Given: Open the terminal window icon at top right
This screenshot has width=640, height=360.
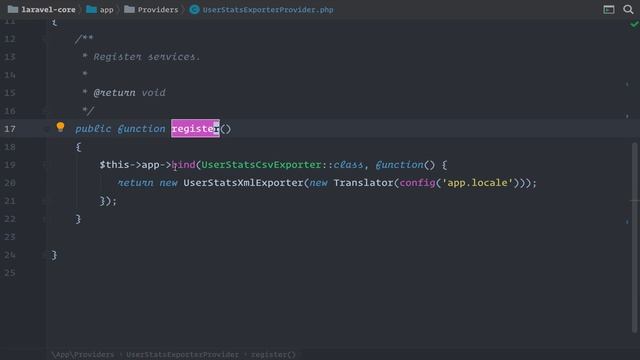Looking at the screenshot, I should point(609,9).
